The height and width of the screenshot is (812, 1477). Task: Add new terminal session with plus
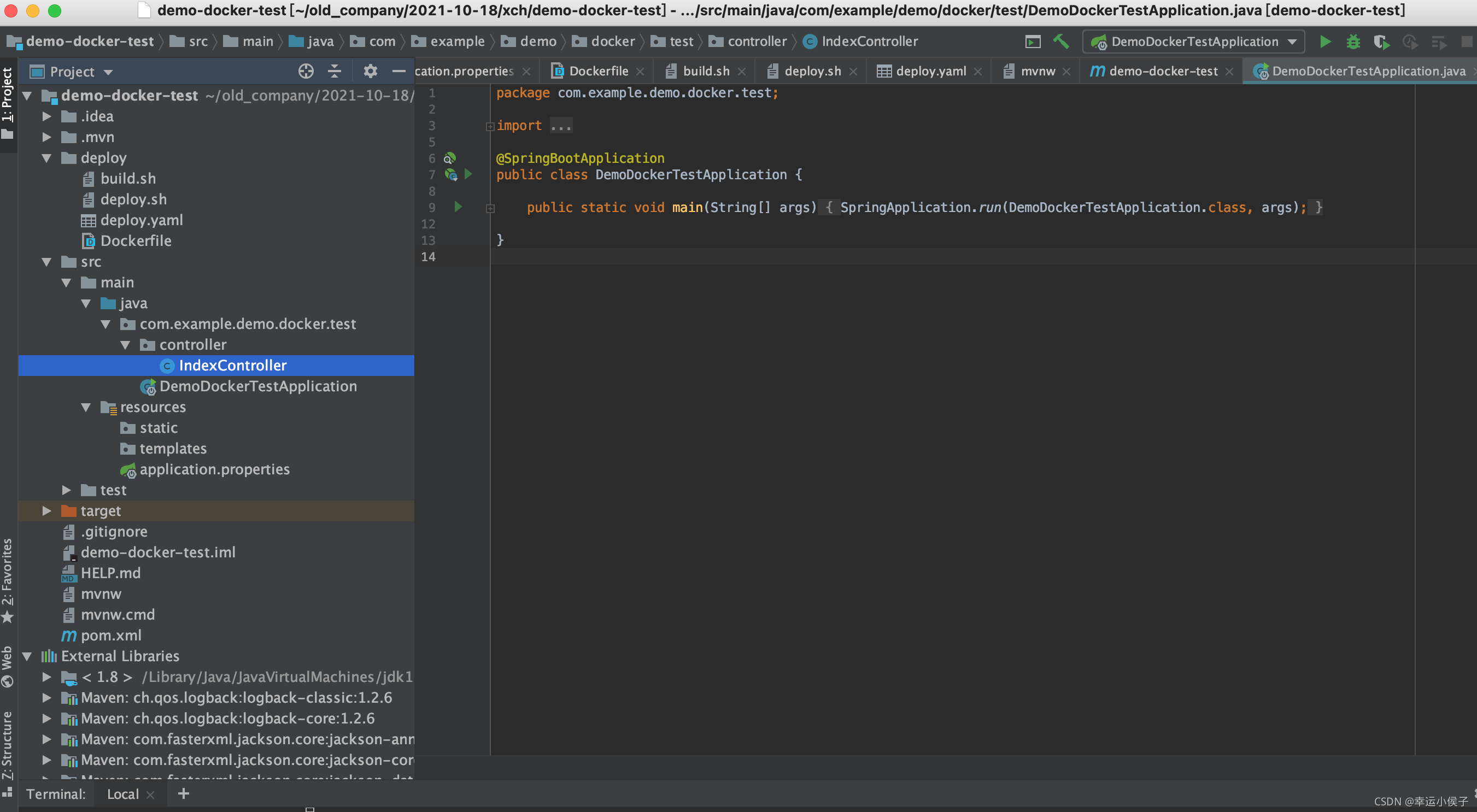tap(184, 793)
